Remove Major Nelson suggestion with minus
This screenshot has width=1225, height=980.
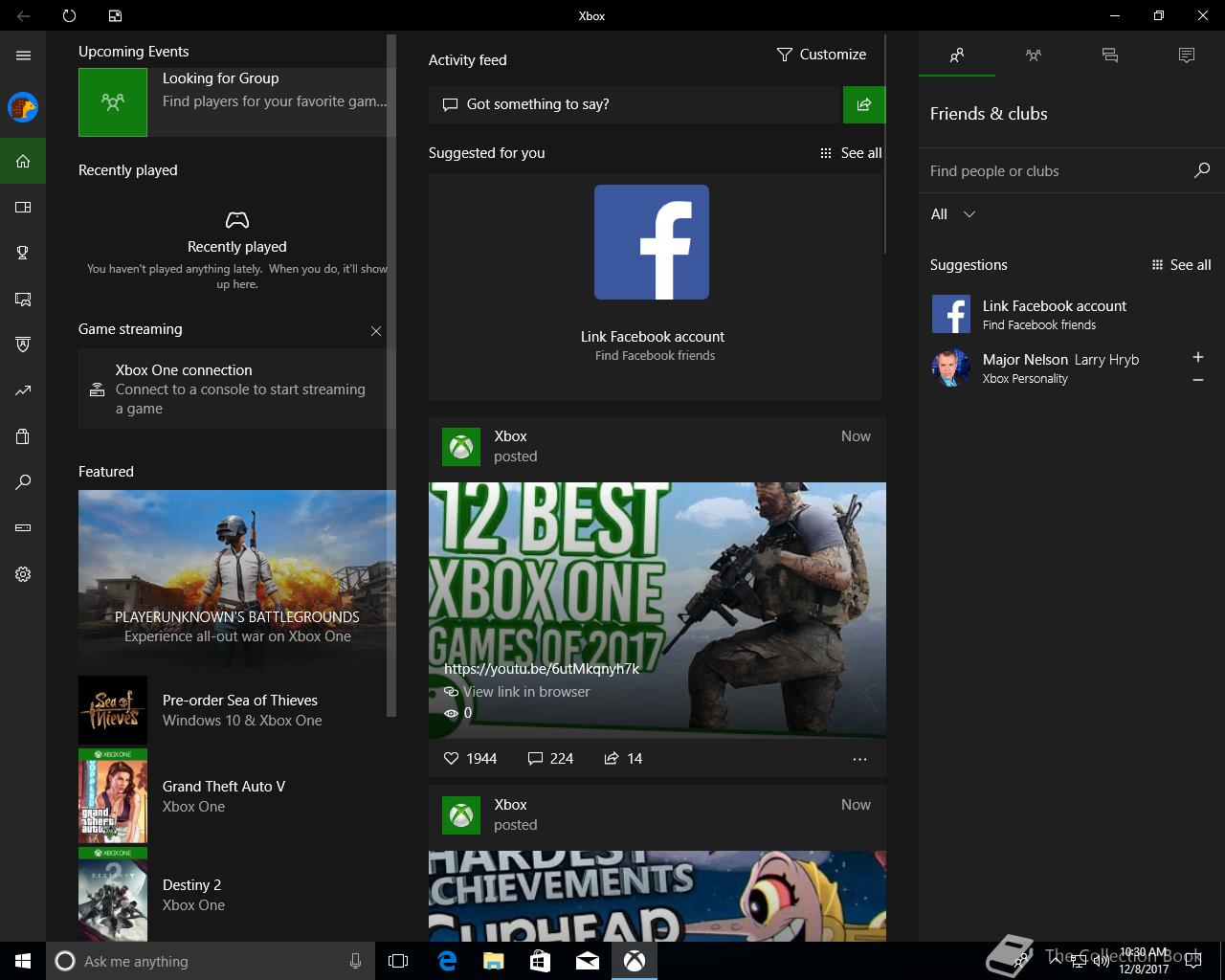click(x=1198, y=380)
